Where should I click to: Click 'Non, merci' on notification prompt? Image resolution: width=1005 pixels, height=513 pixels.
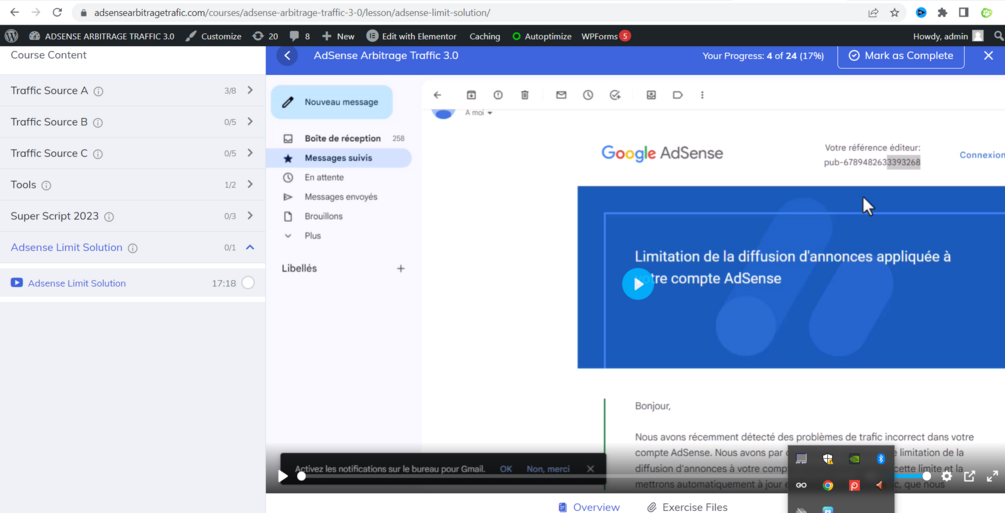coord(548,469)
